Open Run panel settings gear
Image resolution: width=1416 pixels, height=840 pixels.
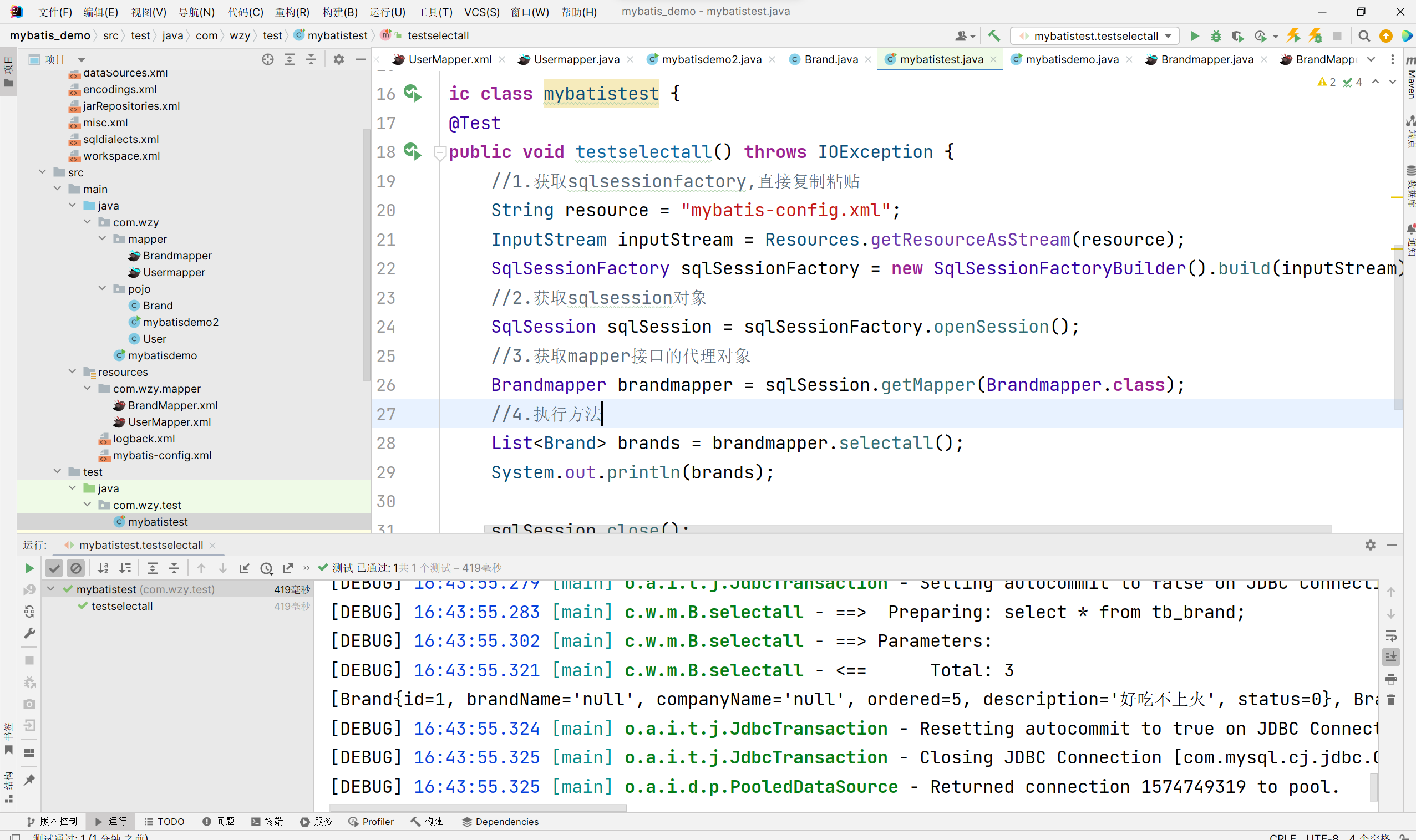[x=1370, y=545]
